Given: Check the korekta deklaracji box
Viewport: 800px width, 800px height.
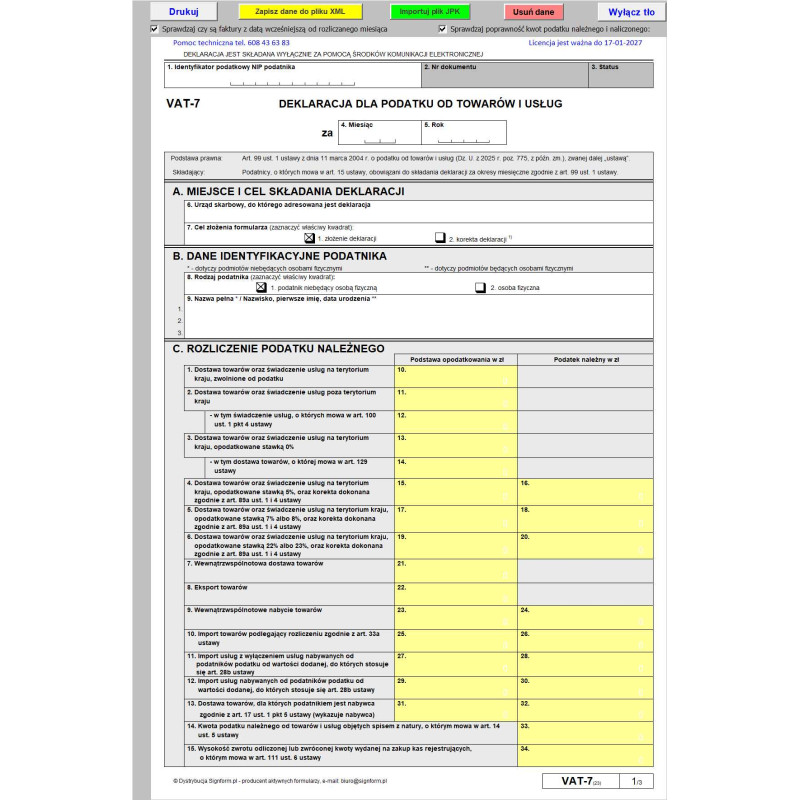Looking at the screenshot, I should tap(440, 238).
